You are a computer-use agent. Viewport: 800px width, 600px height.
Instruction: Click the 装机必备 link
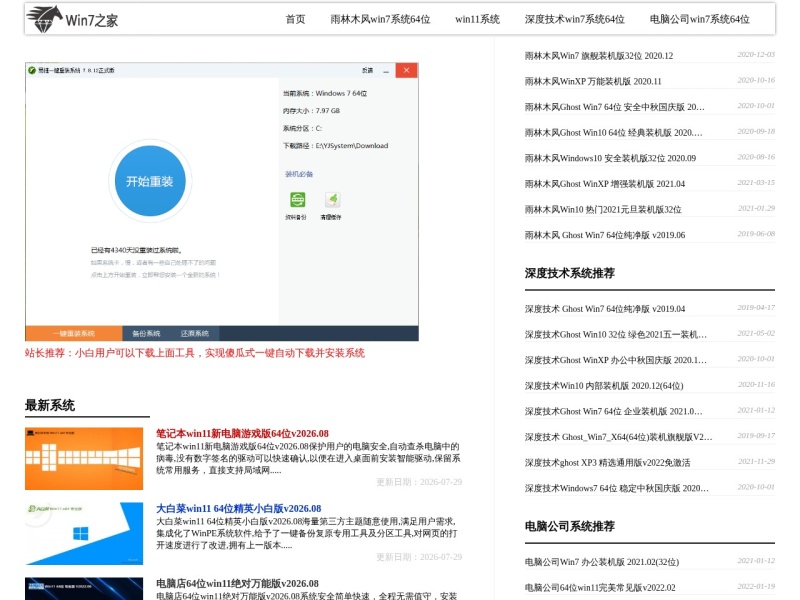click(x=299, y=174)
